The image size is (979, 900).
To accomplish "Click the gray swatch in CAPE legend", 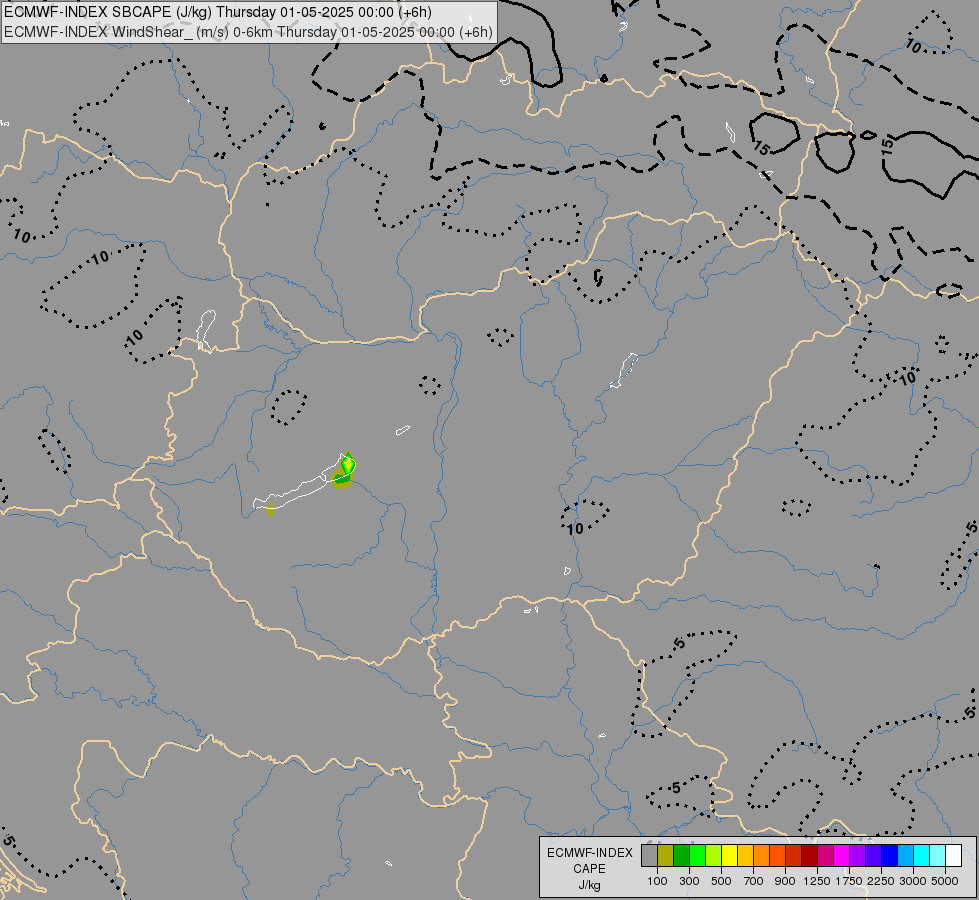I will tap(649, 855).
